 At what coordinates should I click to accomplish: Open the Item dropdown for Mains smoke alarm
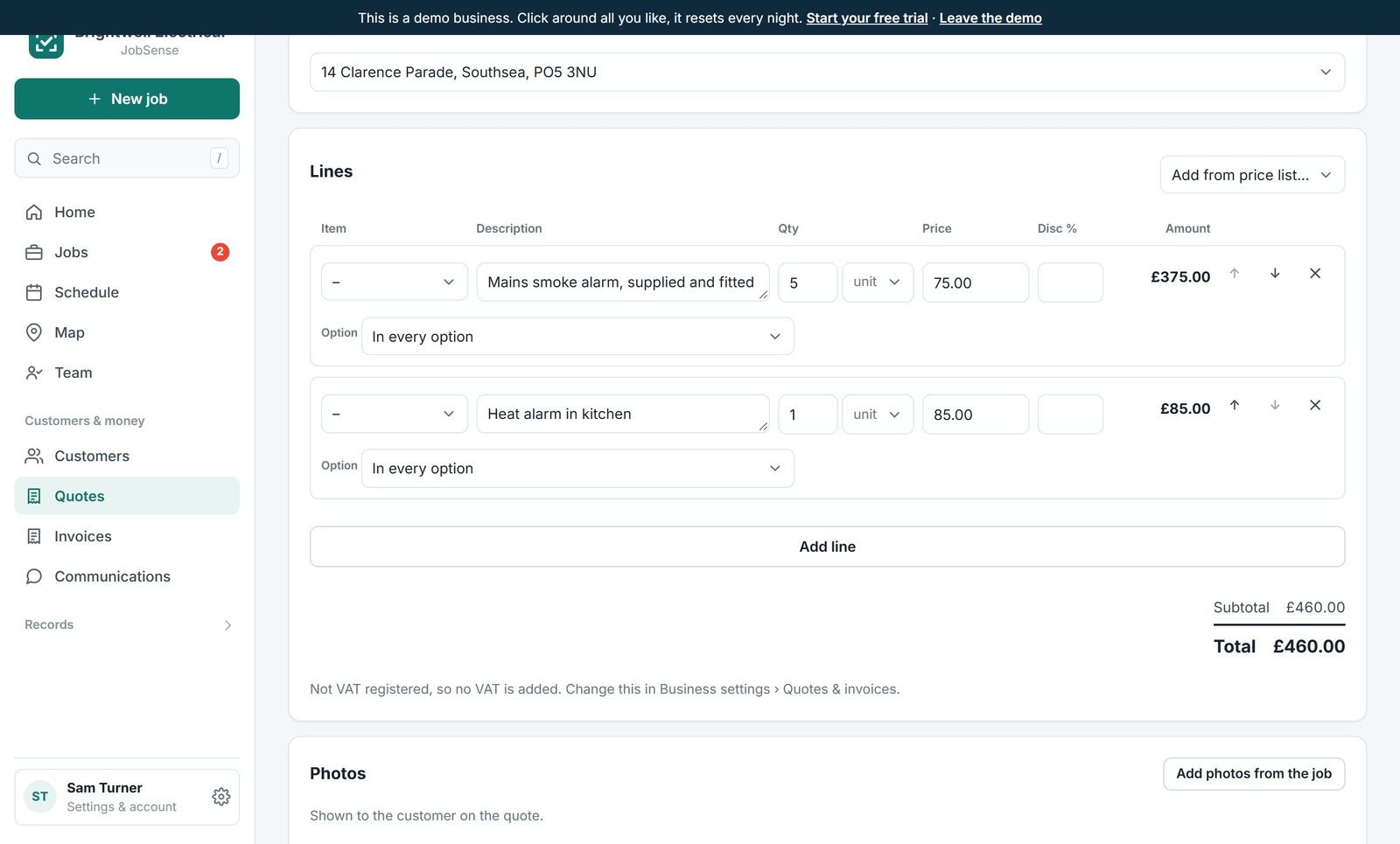coord(395,282)
